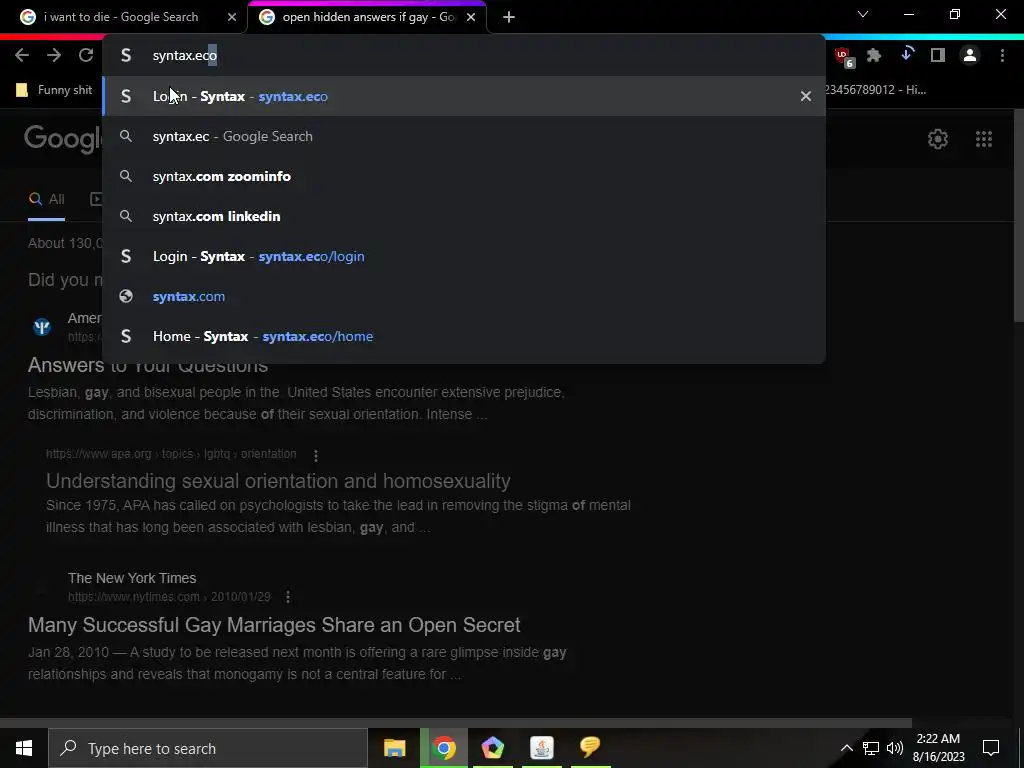Switch to the 'i want to die' tab
The width and height of the screenshot is (1024, 768).
point(121,17)
